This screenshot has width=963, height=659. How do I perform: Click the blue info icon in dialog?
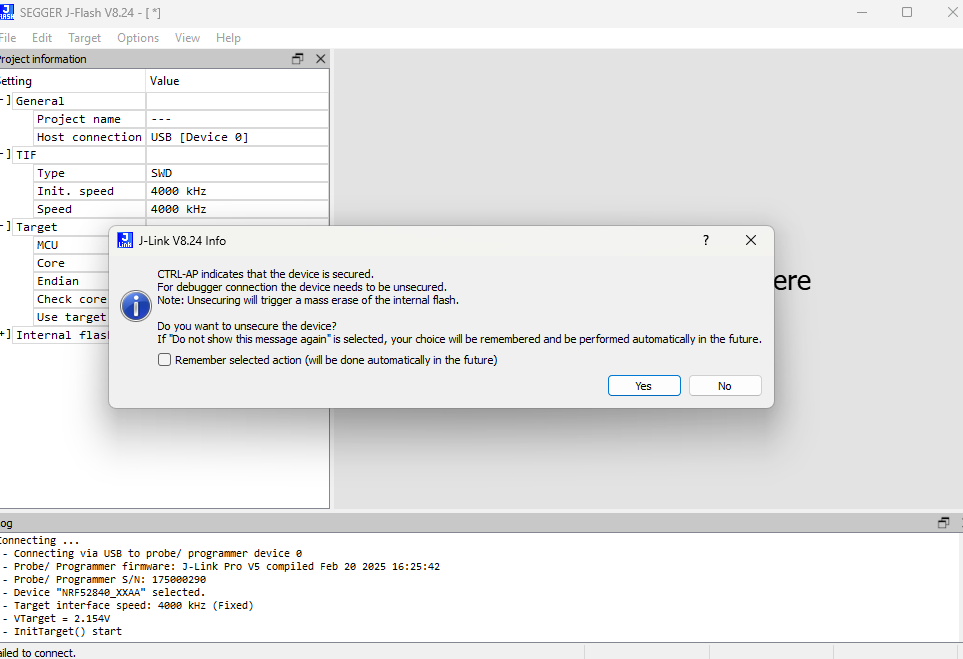pos(136,306)
